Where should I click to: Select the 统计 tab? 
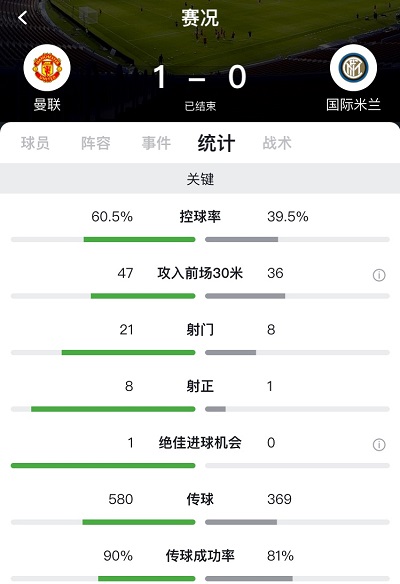coord(216,143)
